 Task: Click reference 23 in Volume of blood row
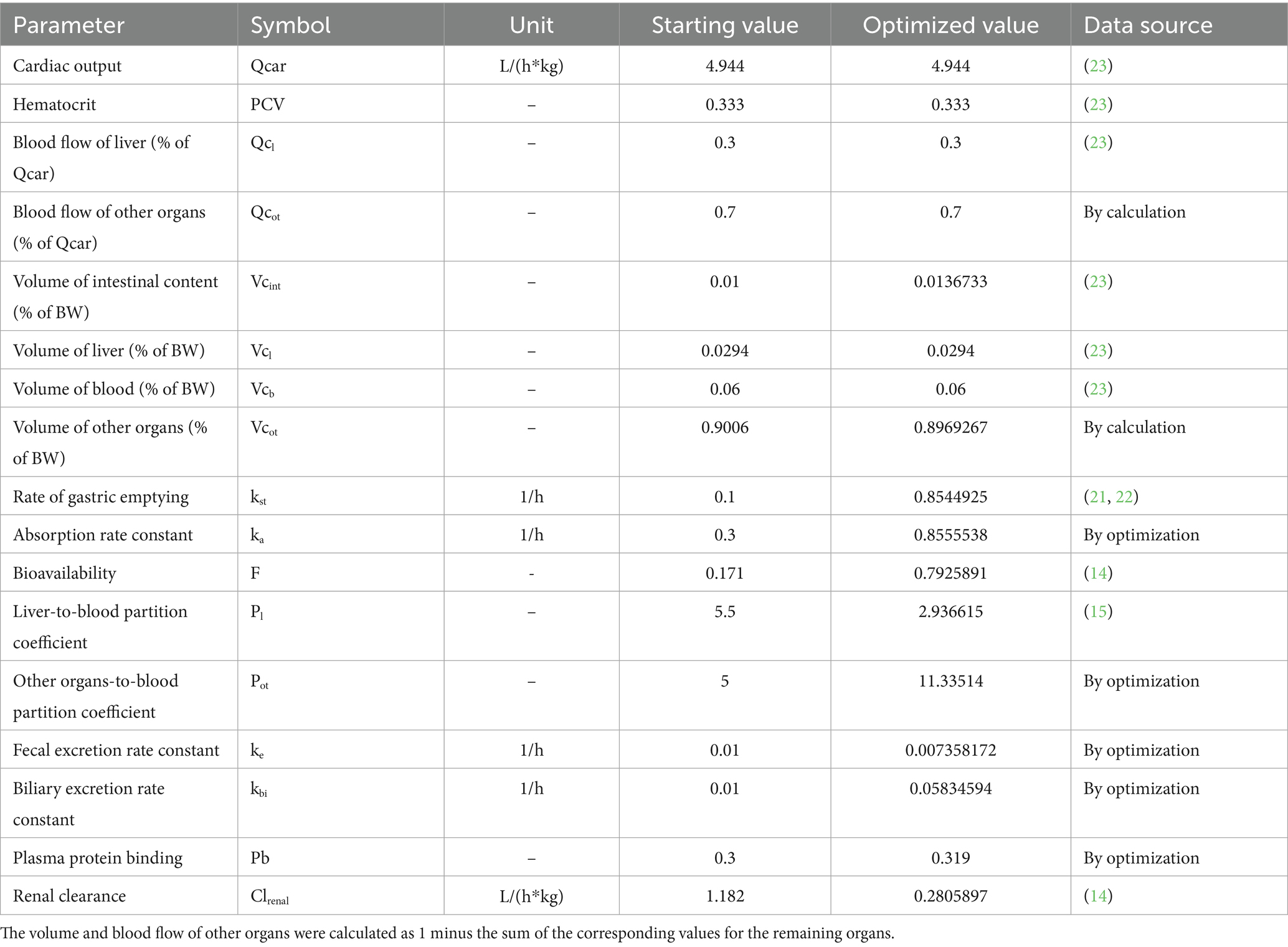coord(1098,389)
